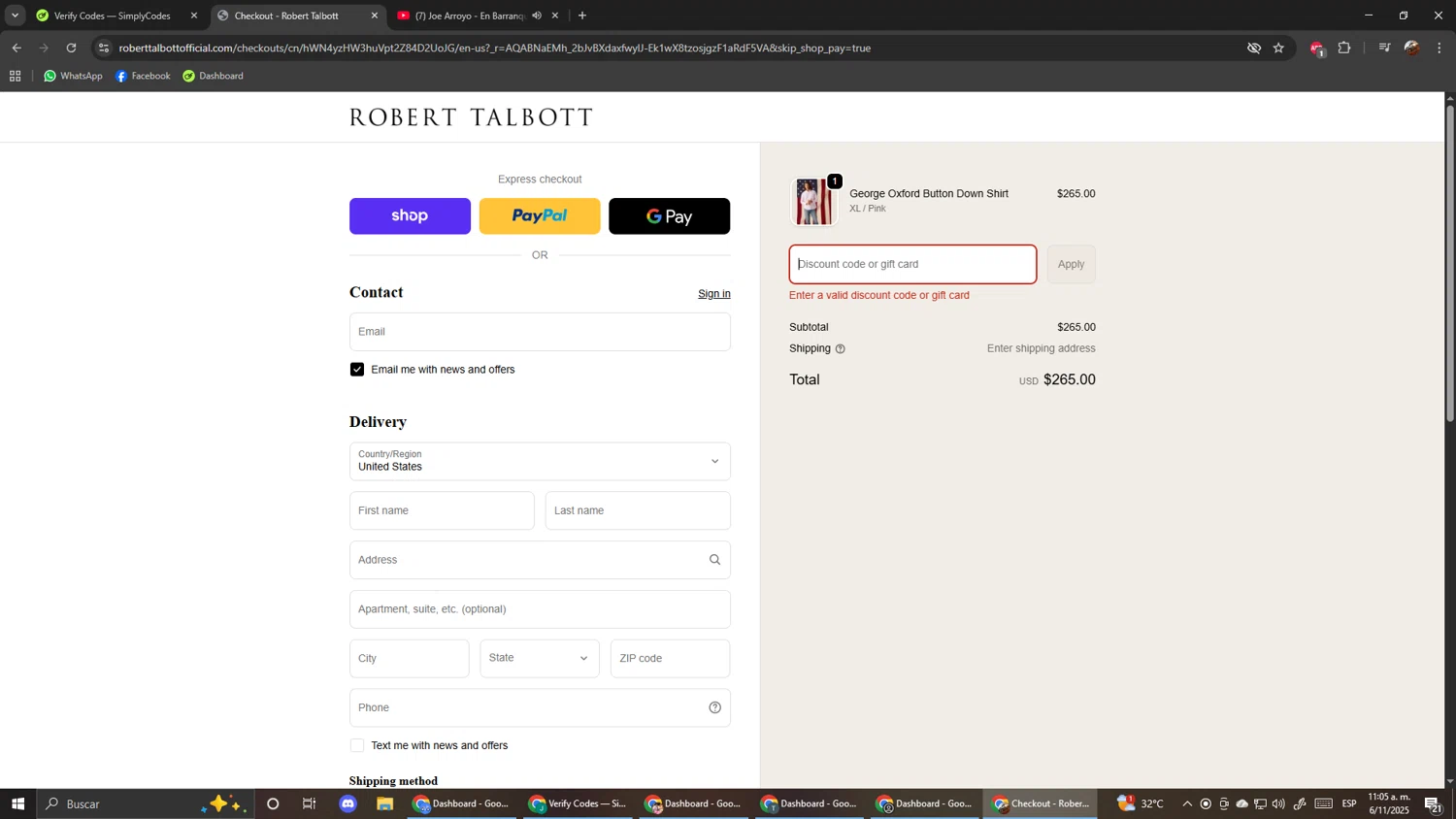Click the Last name field
Viewport: 1456px width, 819px height.
[x=638, y=510]
